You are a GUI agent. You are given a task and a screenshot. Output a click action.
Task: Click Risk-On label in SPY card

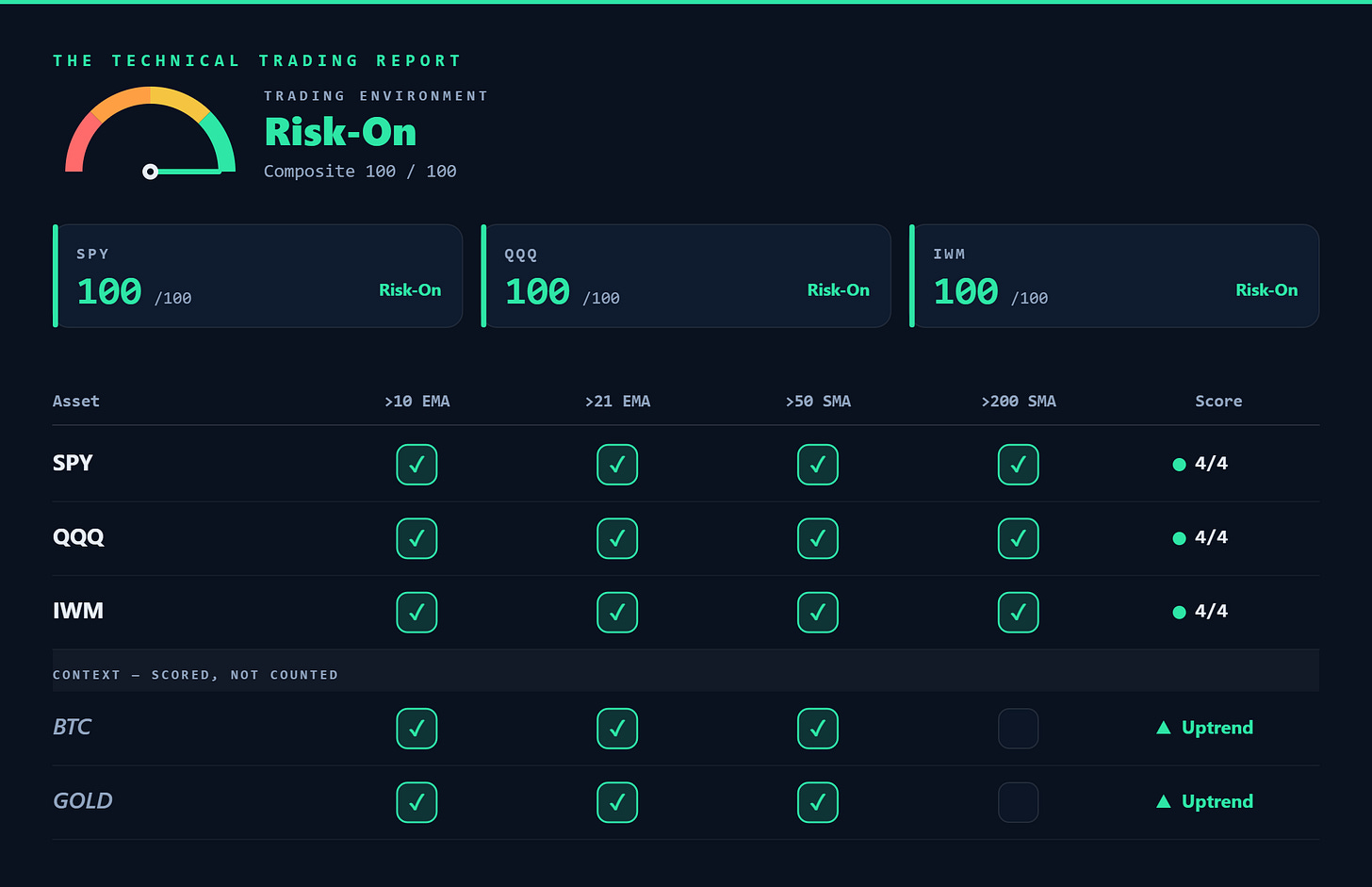[x=410, y=290]
